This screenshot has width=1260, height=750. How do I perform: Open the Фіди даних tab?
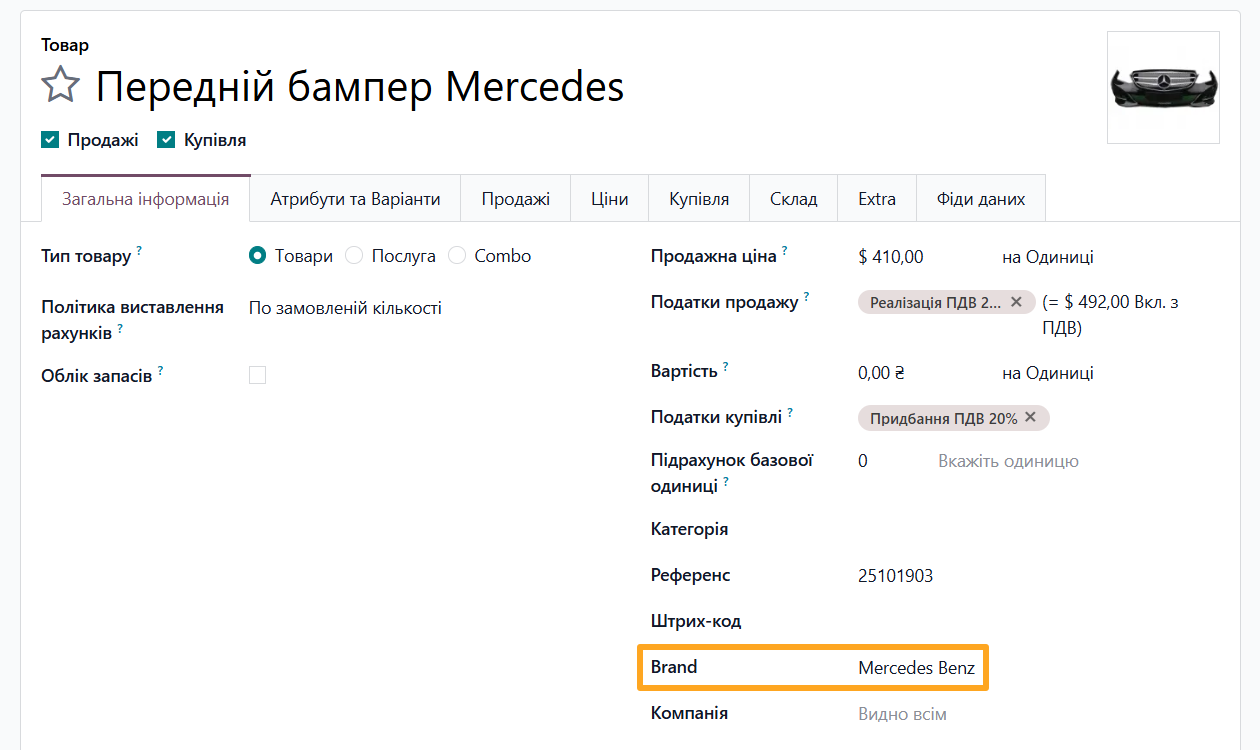pos(981,199)
